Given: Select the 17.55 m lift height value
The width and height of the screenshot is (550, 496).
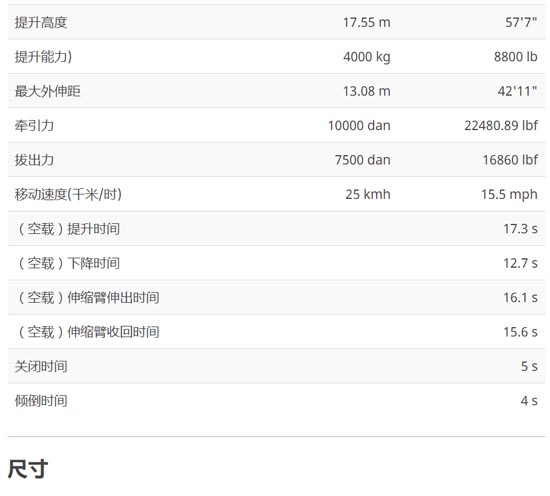Looking at the screenshot, I should [367, 22].
